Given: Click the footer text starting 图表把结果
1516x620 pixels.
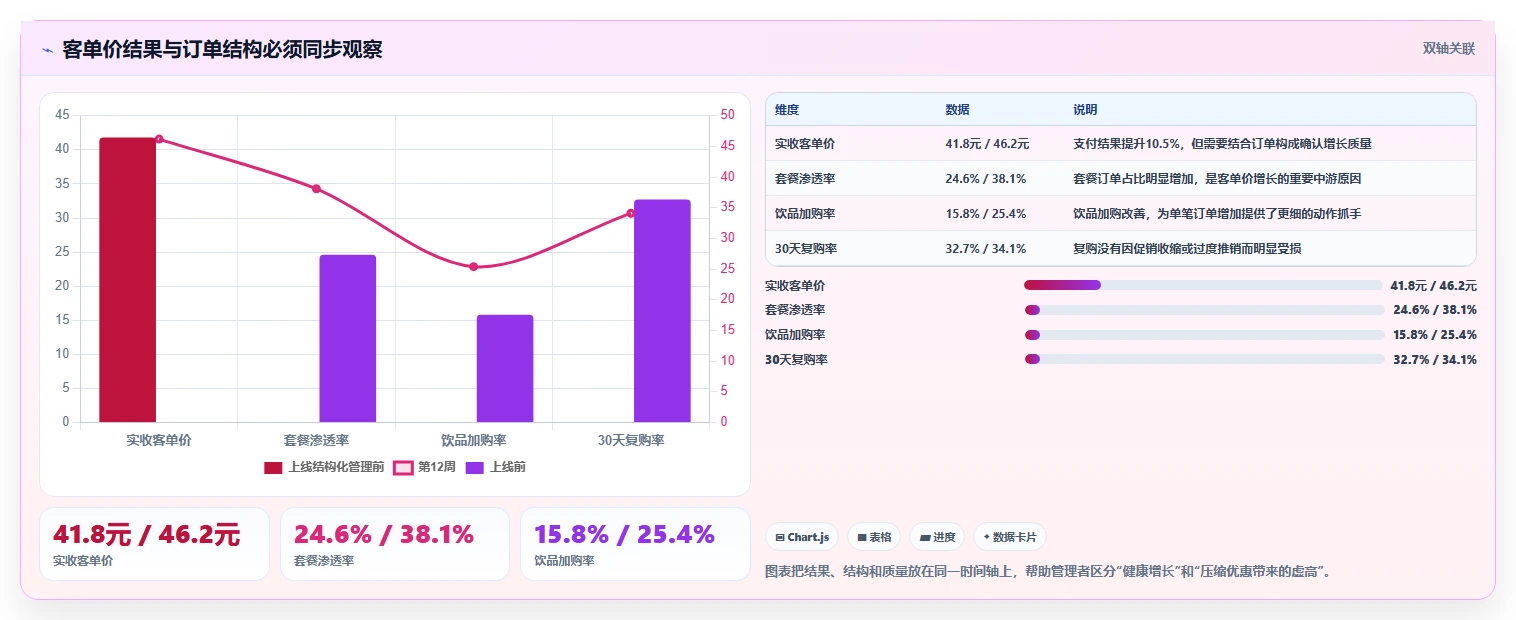Looking at the screenshot, I should (x=1047, y=572).
